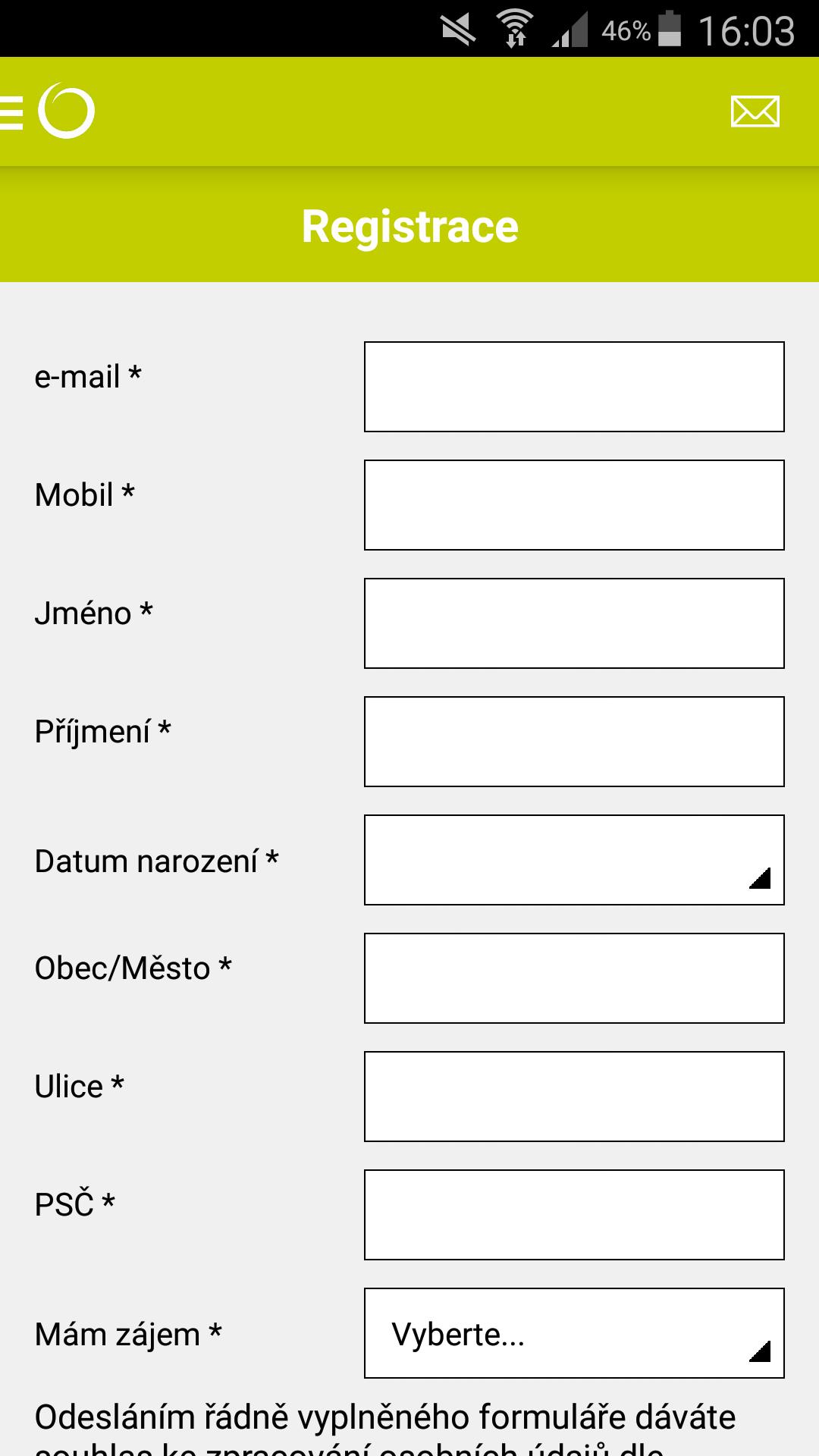The image size is (819, 1456).
Task: Open the envelope messages icon
Action: [755, 111]
